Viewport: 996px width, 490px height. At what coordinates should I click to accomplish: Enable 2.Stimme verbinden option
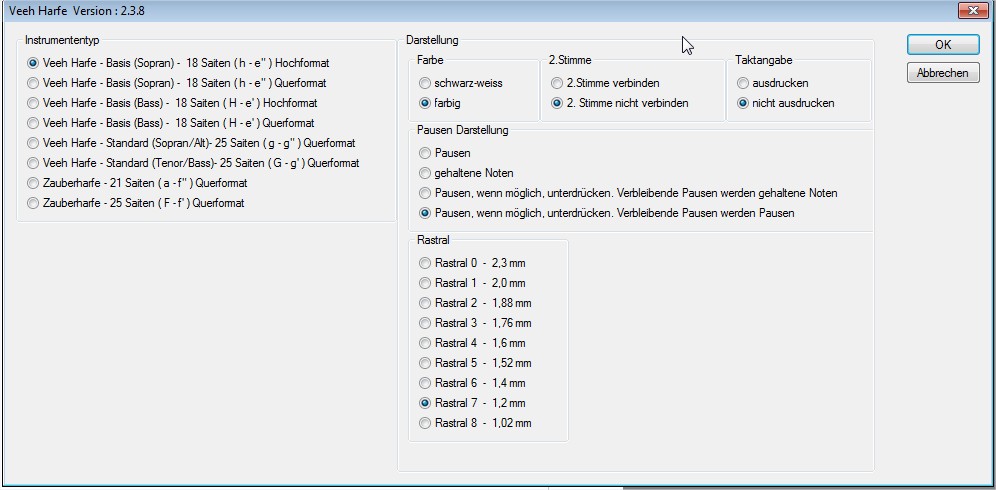tap(558, 83)
